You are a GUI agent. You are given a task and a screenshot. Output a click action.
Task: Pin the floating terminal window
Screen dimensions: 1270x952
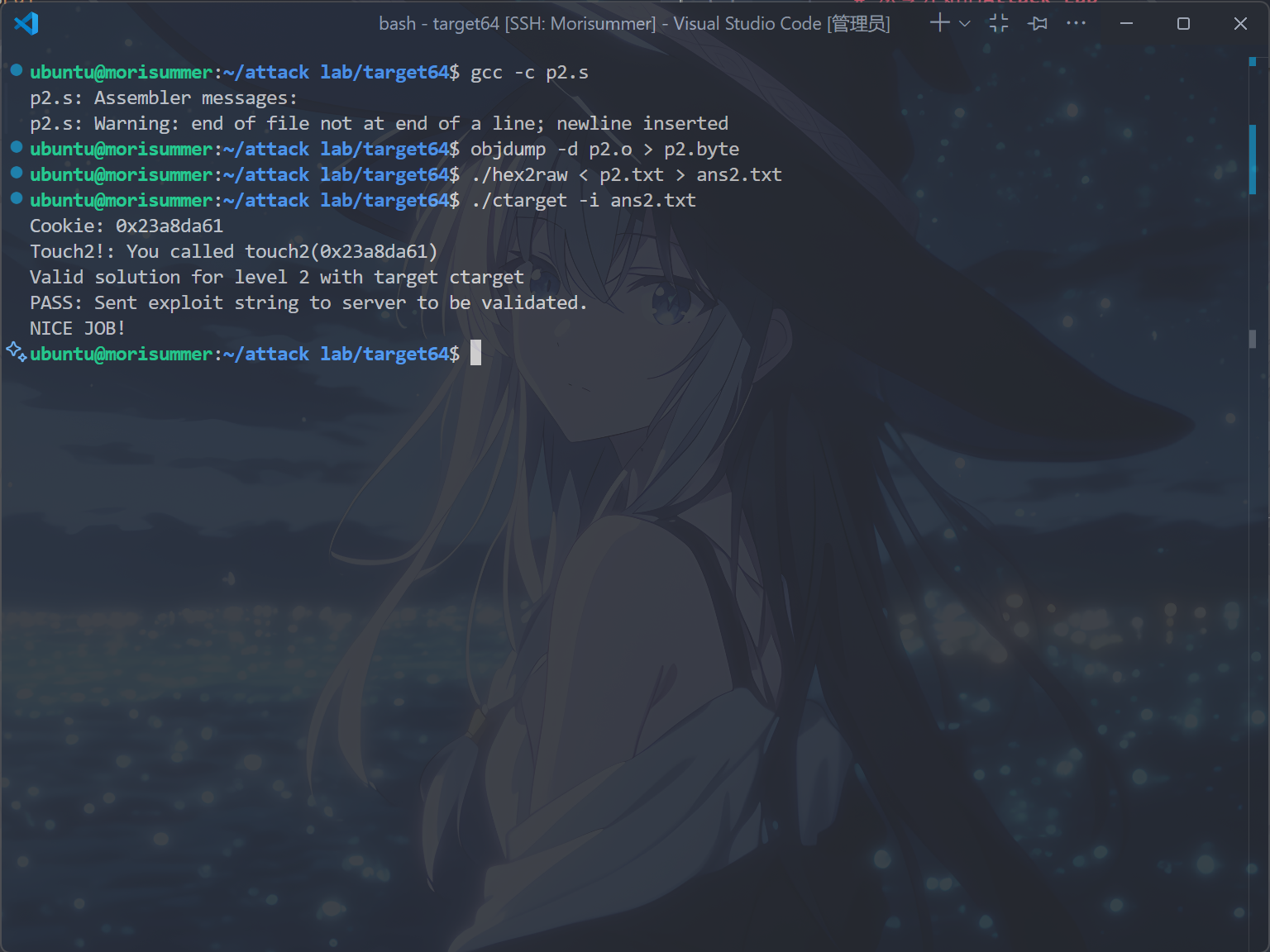(1038, 23)
